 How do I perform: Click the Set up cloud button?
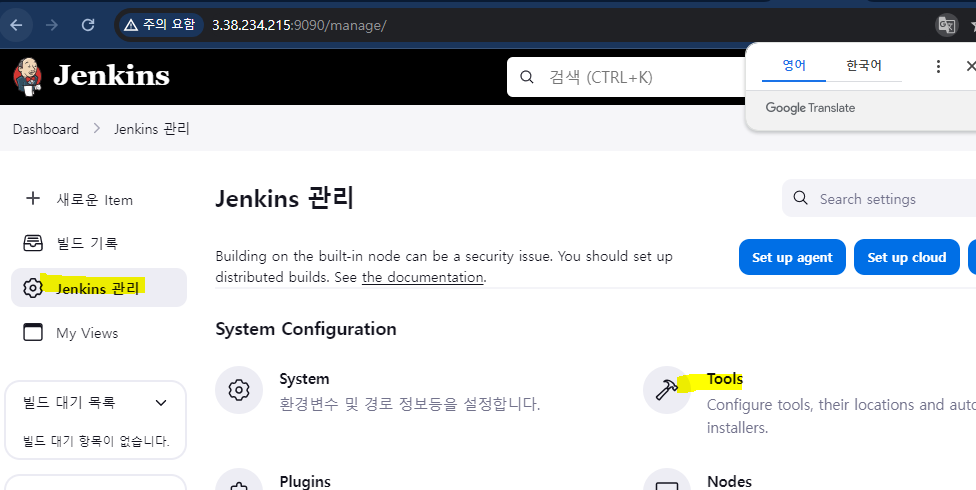[906, 257]
